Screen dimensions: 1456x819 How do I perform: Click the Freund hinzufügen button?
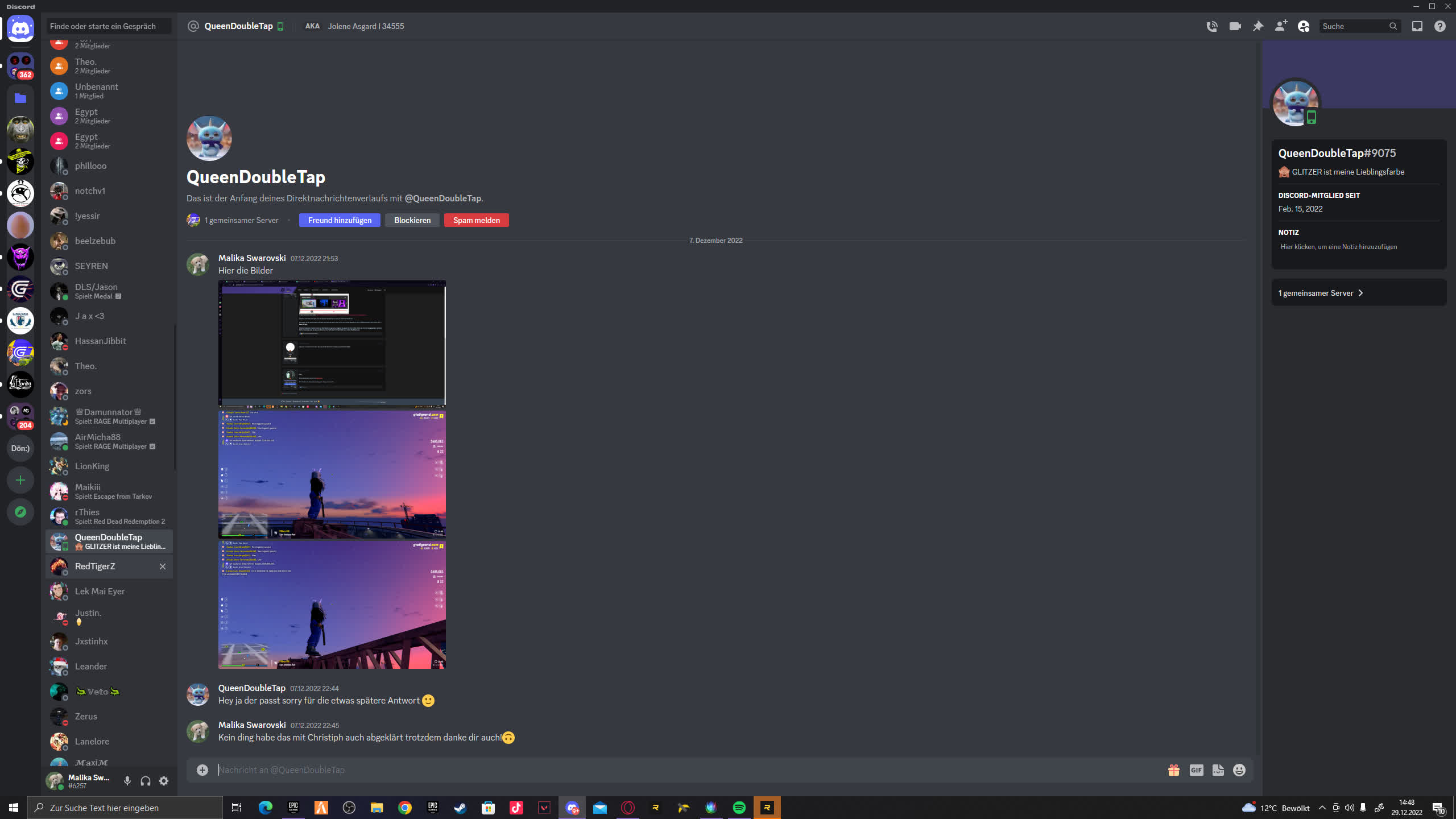340,220
